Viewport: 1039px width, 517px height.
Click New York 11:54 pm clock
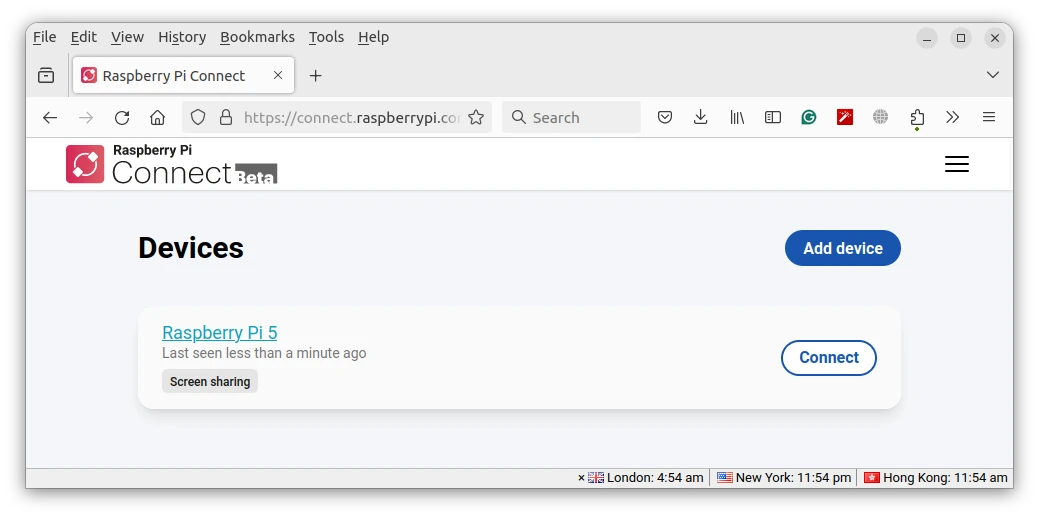coord(793,477)
